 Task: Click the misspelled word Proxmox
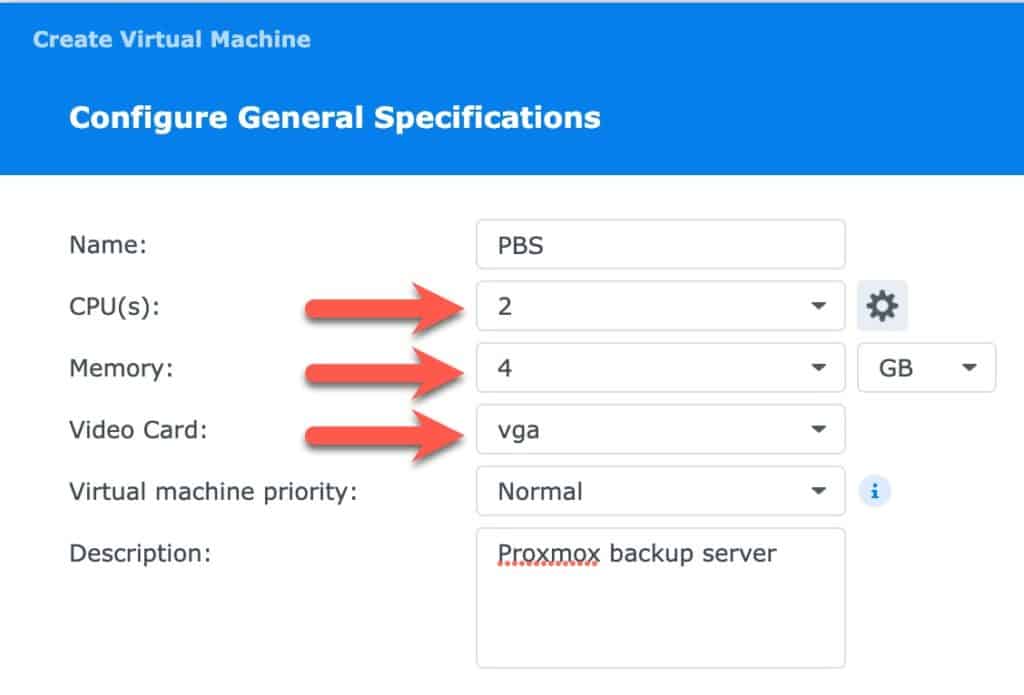[x=549, y=554]
